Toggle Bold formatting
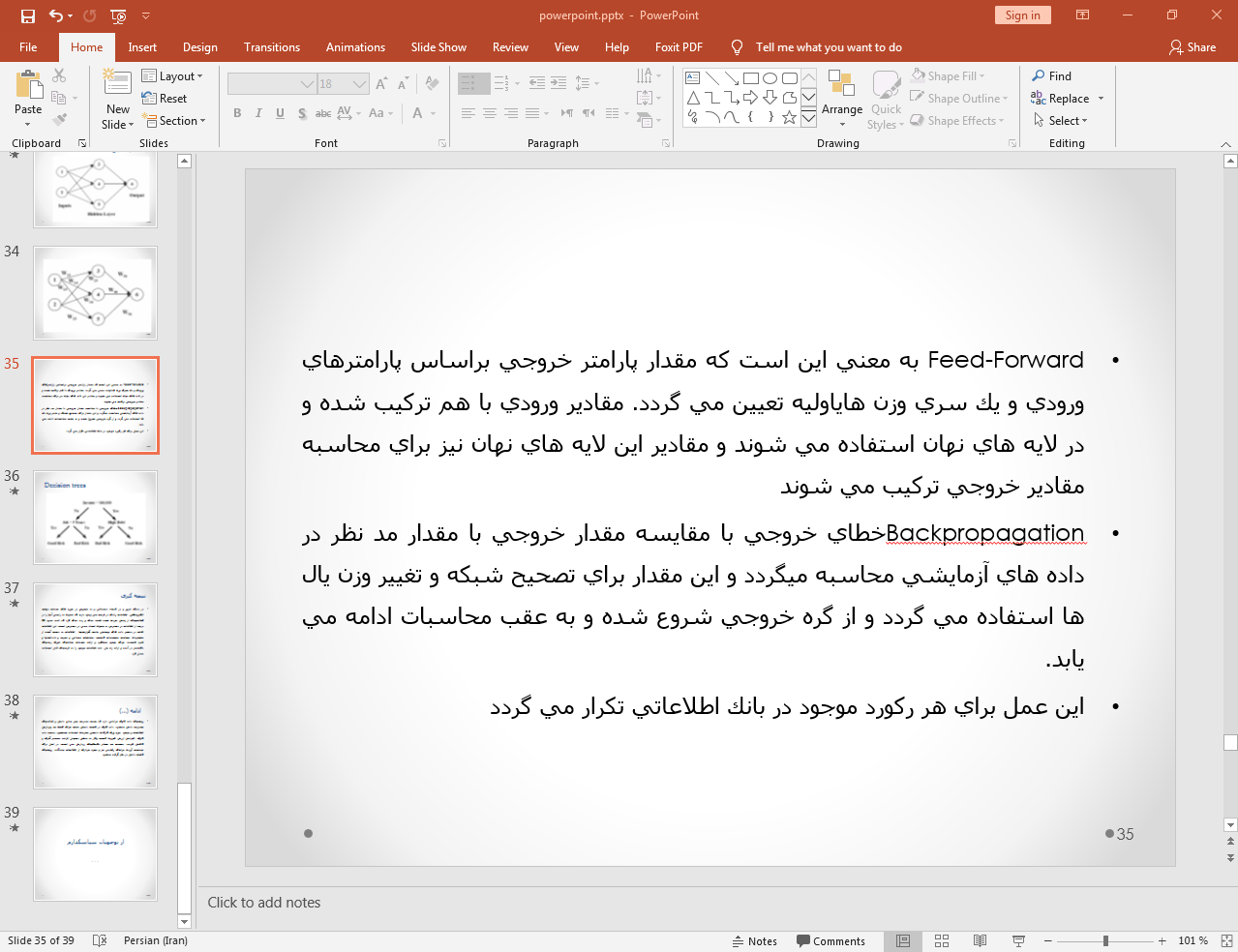This screenshot has height=952, width=1238. 237,113
